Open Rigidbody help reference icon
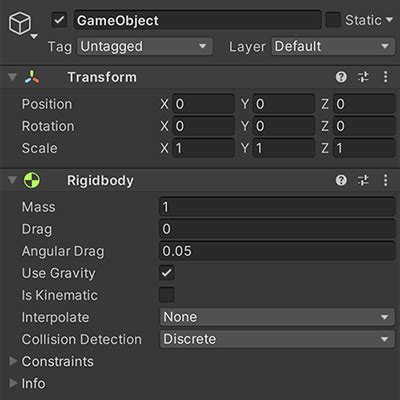 [x=341, y=180]
